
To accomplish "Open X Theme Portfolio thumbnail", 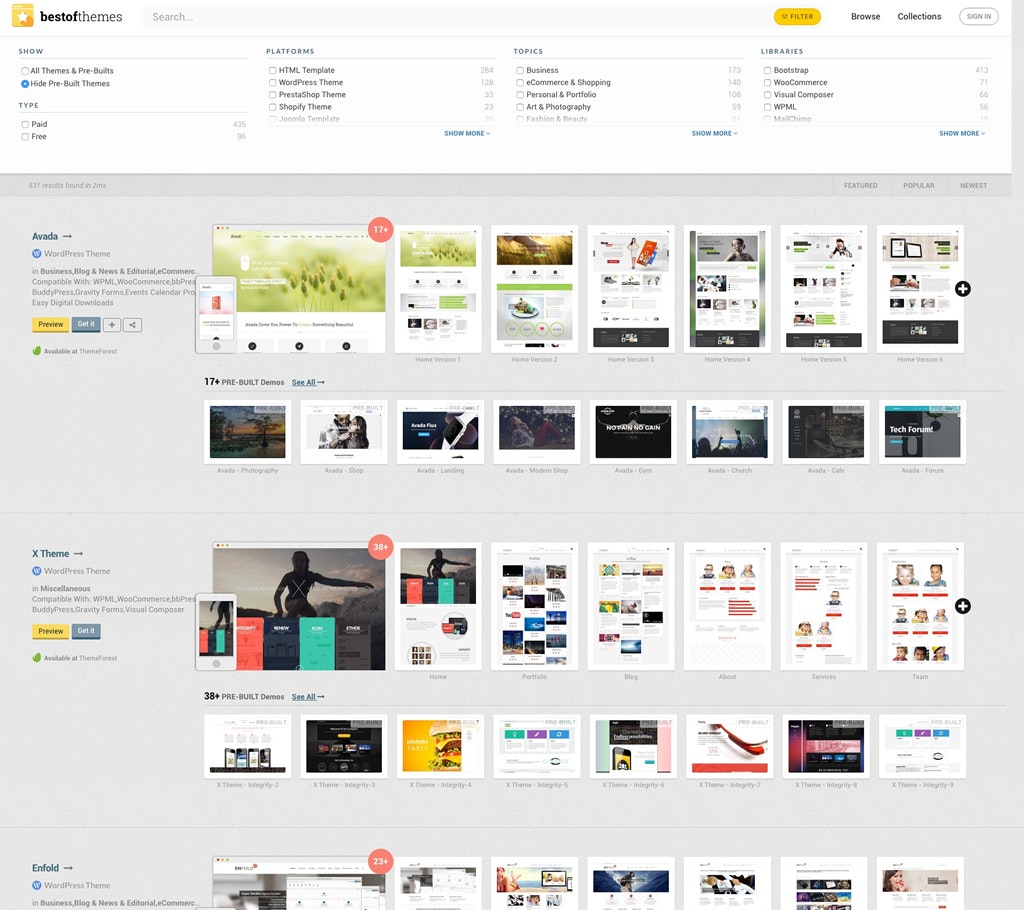I will point(534,606).
